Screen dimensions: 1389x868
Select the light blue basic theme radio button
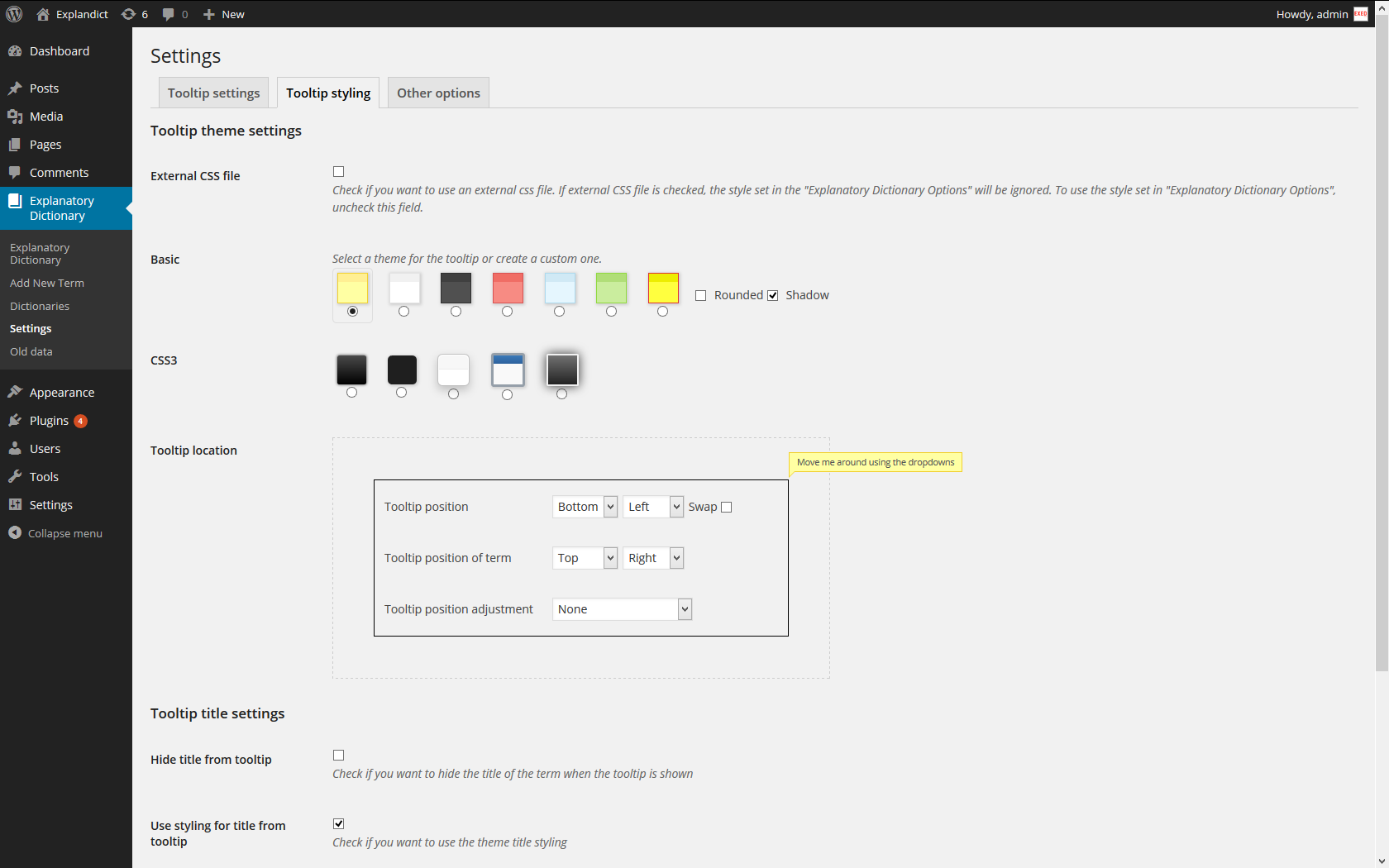click(559, 312)
